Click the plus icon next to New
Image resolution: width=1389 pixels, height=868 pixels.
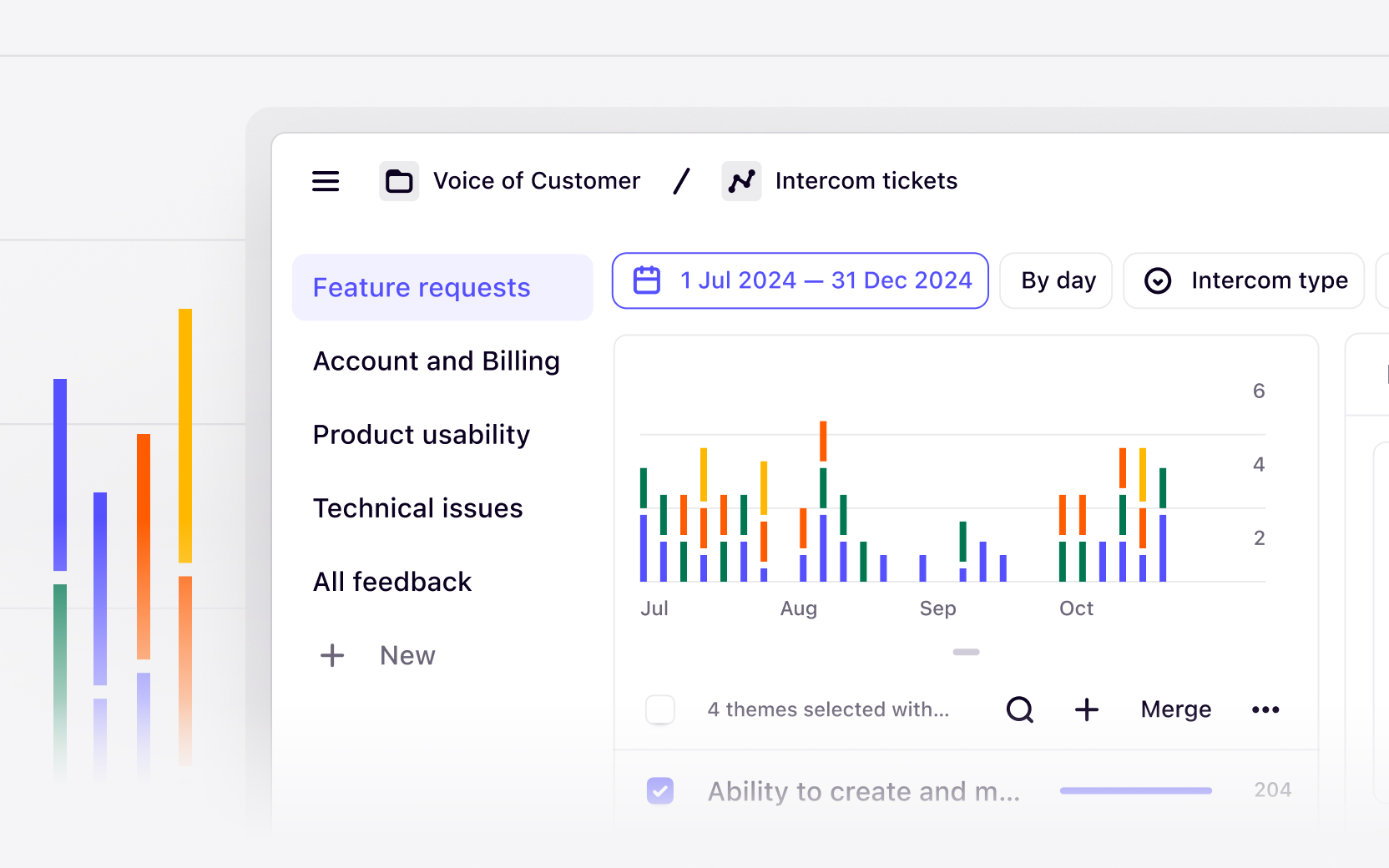pos(332,655)
